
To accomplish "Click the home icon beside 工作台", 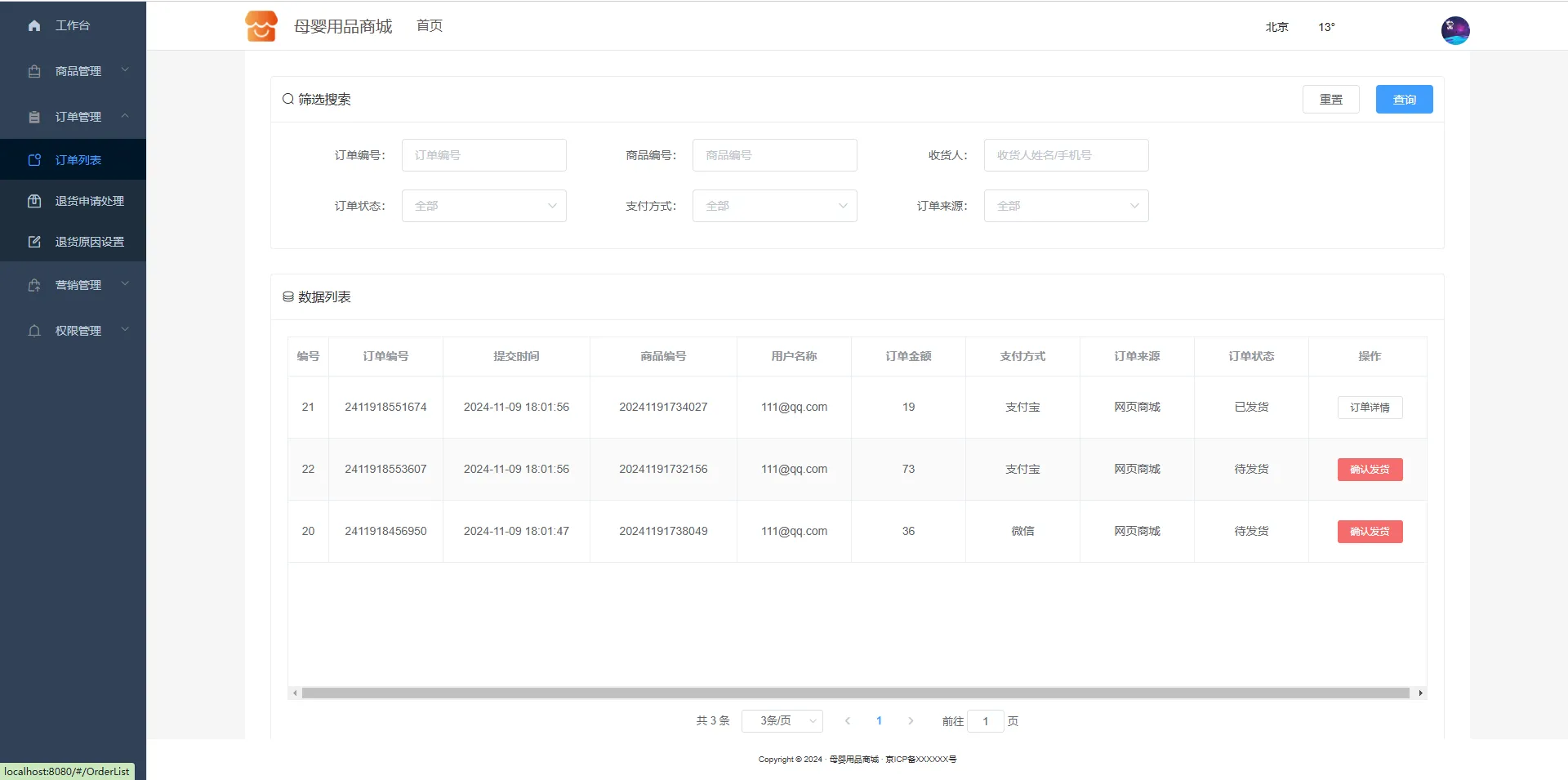I will tap(34, 26).
